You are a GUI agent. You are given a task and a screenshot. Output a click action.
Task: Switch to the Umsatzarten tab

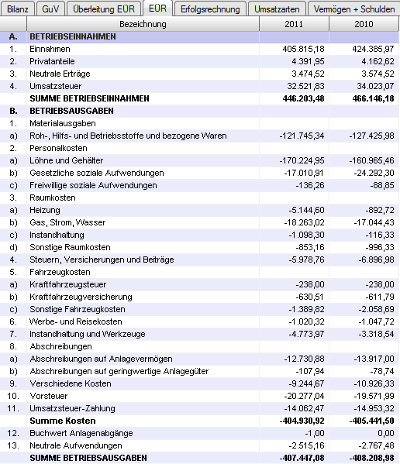277,9
